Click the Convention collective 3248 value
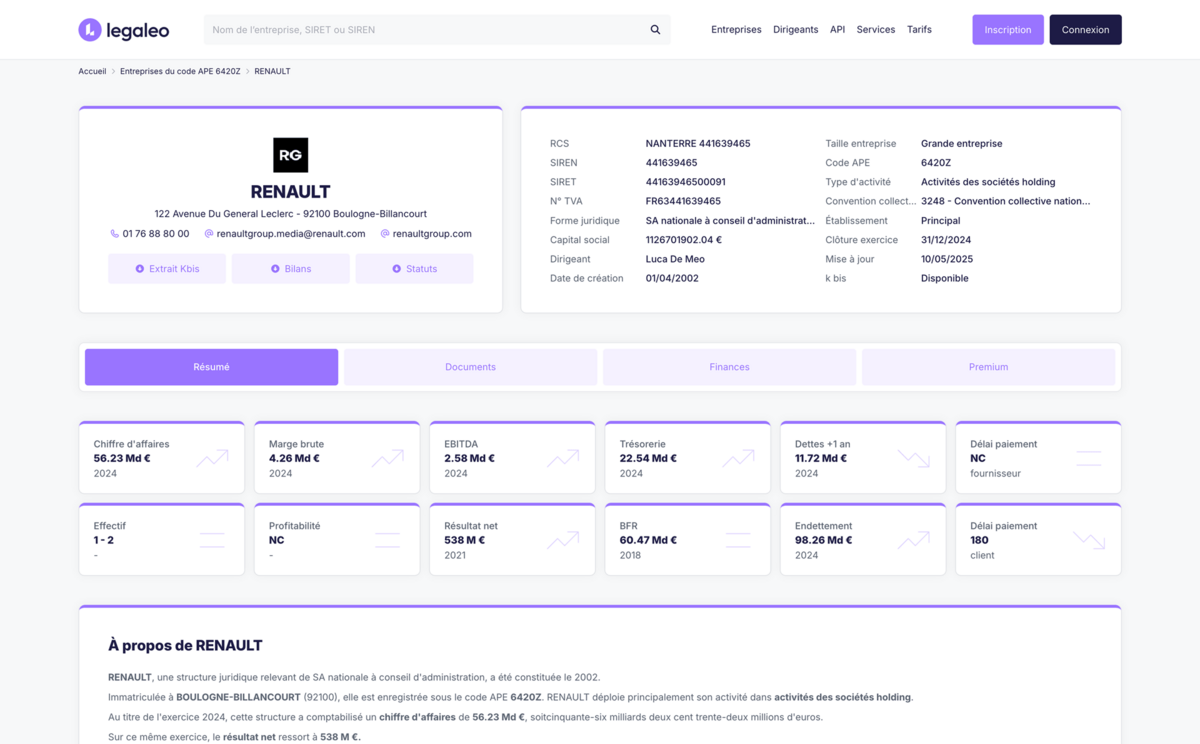1200x744 pixels. 1006,201
